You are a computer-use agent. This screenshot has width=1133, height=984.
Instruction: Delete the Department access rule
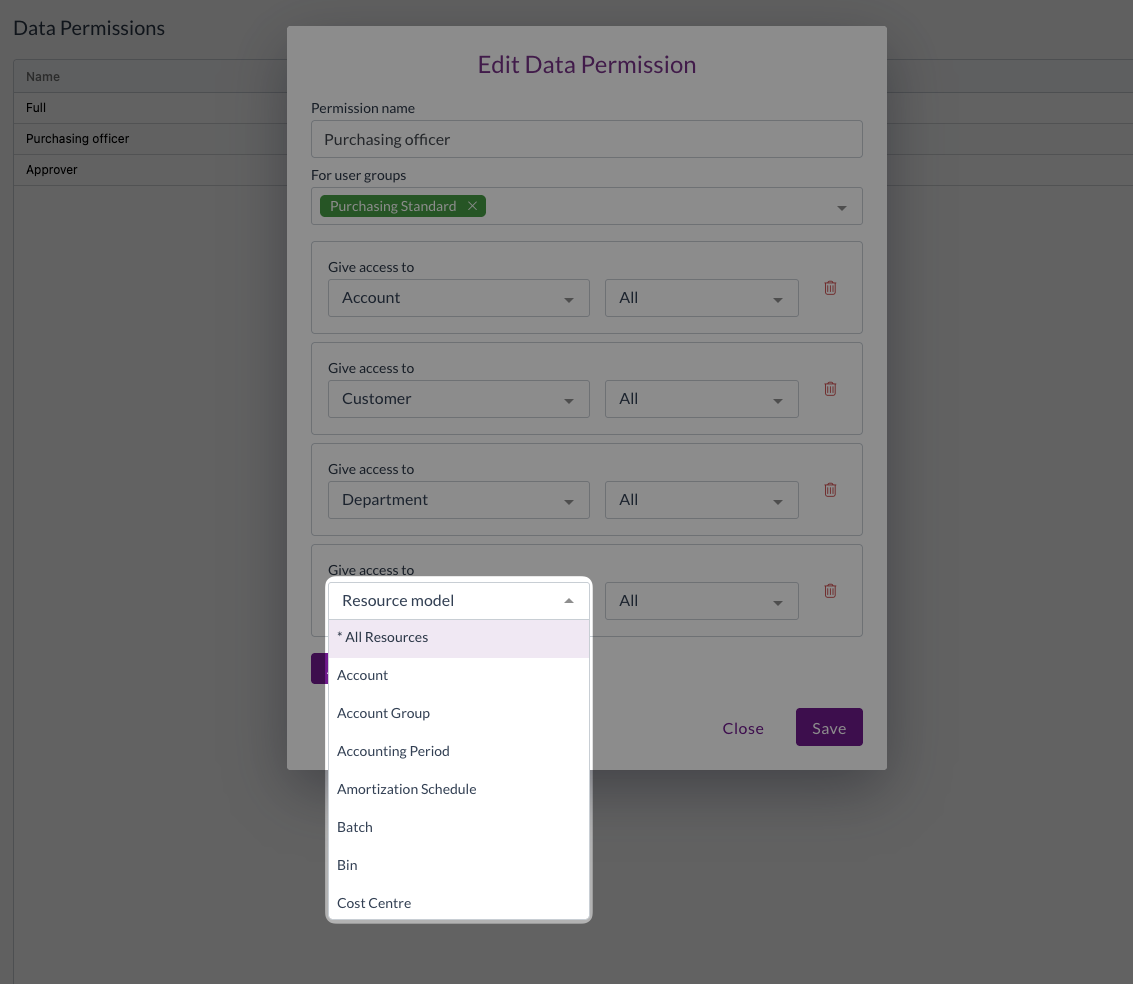pos(830,490)
